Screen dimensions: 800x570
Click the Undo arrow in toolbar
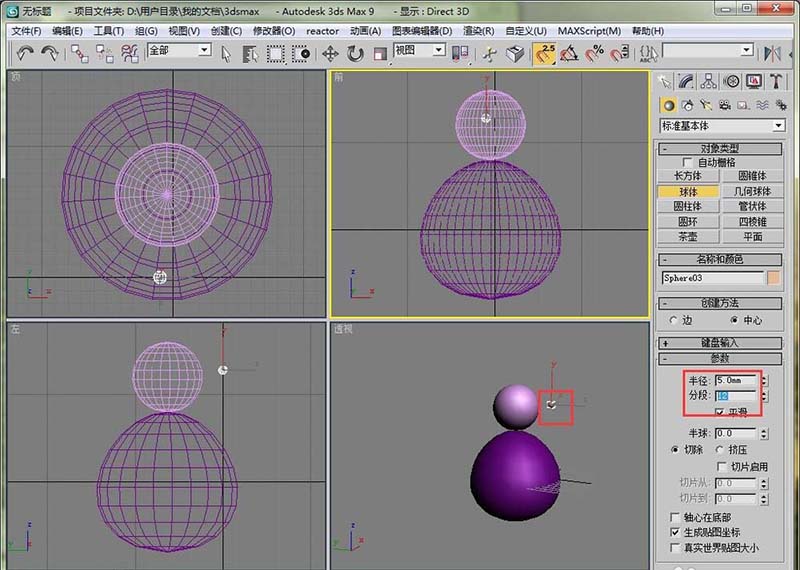[25, 53]
